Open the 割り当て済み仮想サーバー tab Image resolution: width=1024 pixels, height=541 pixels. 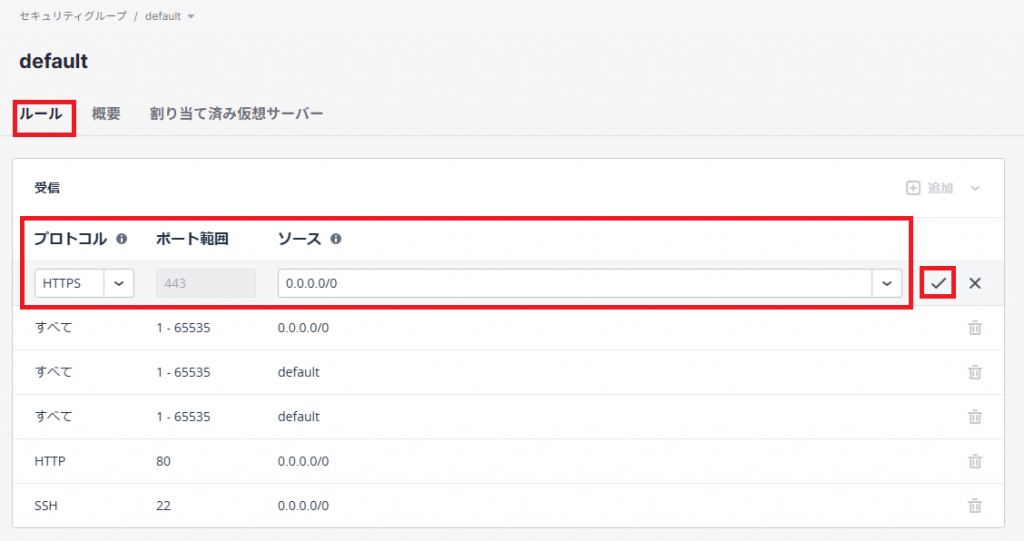pyautogui.click(x=236, y=114)
